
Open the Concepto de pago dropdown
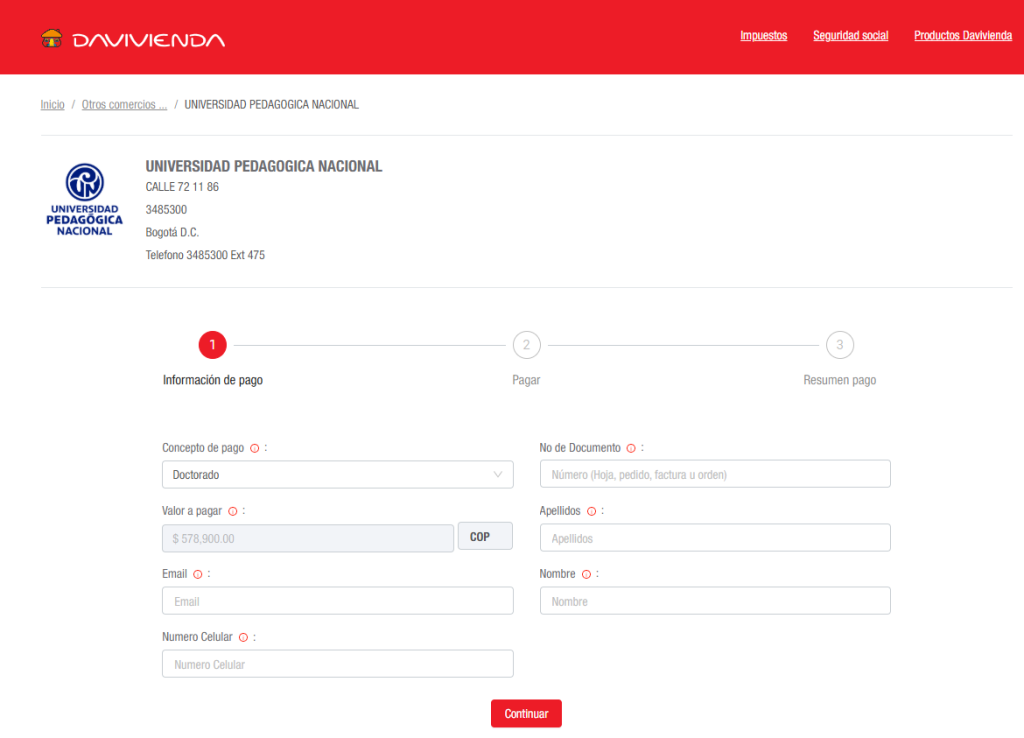[337, 475]
